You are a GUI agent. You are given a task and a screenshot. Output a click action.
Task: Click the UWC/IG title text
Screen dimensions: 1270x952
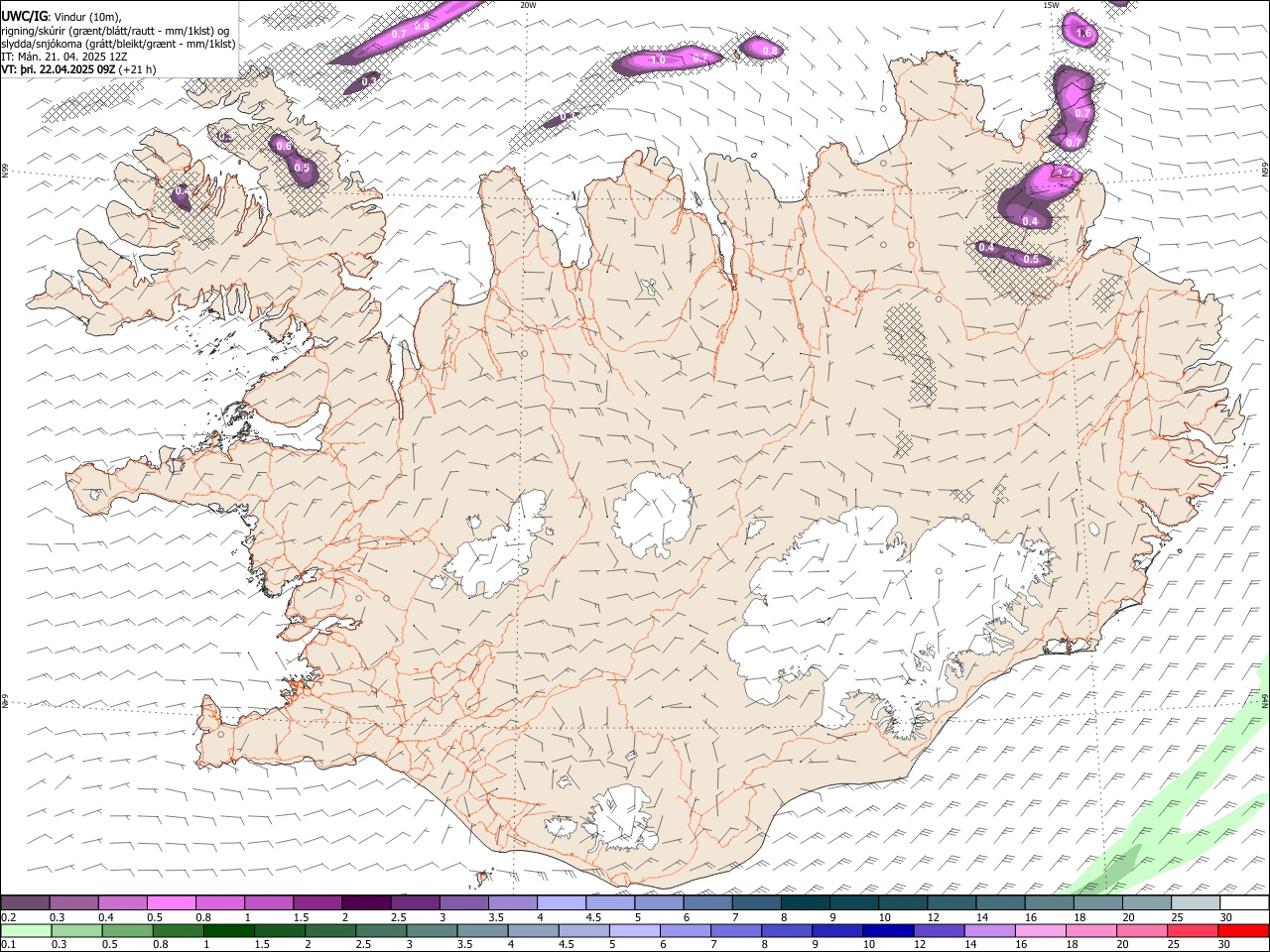(24, 17)
